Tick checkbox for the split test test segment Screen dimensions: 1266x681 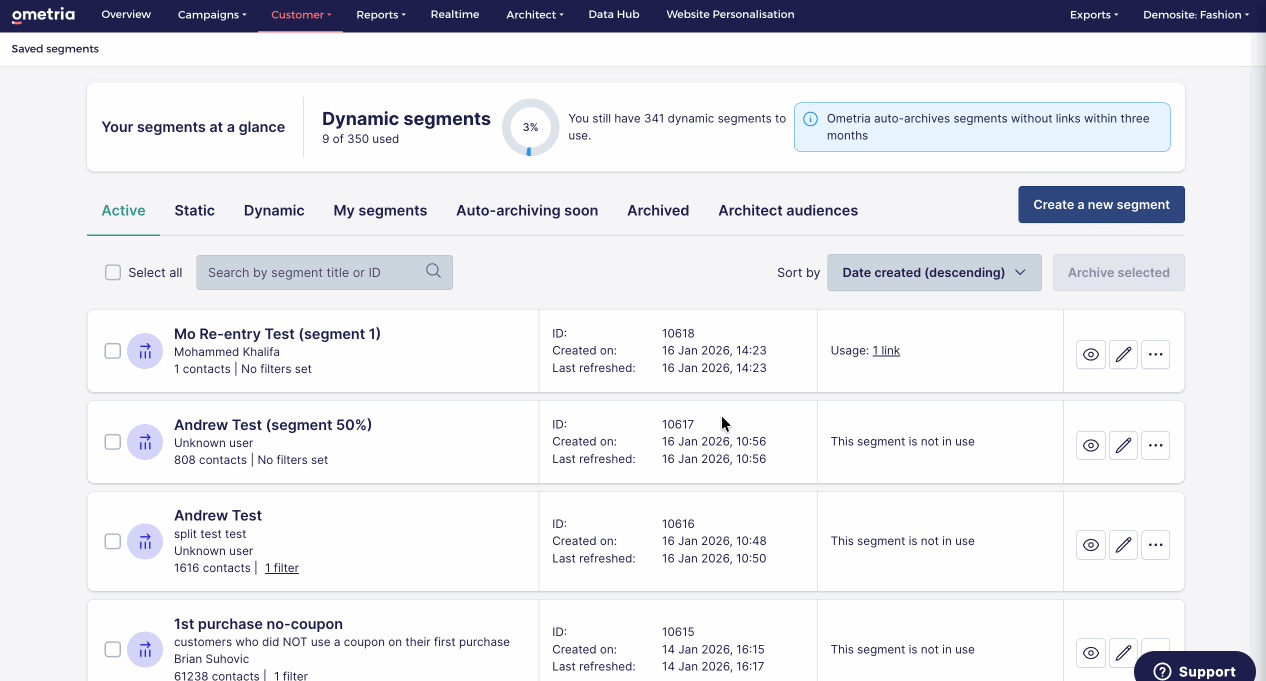pyautogui.click(x=113, y=541)
